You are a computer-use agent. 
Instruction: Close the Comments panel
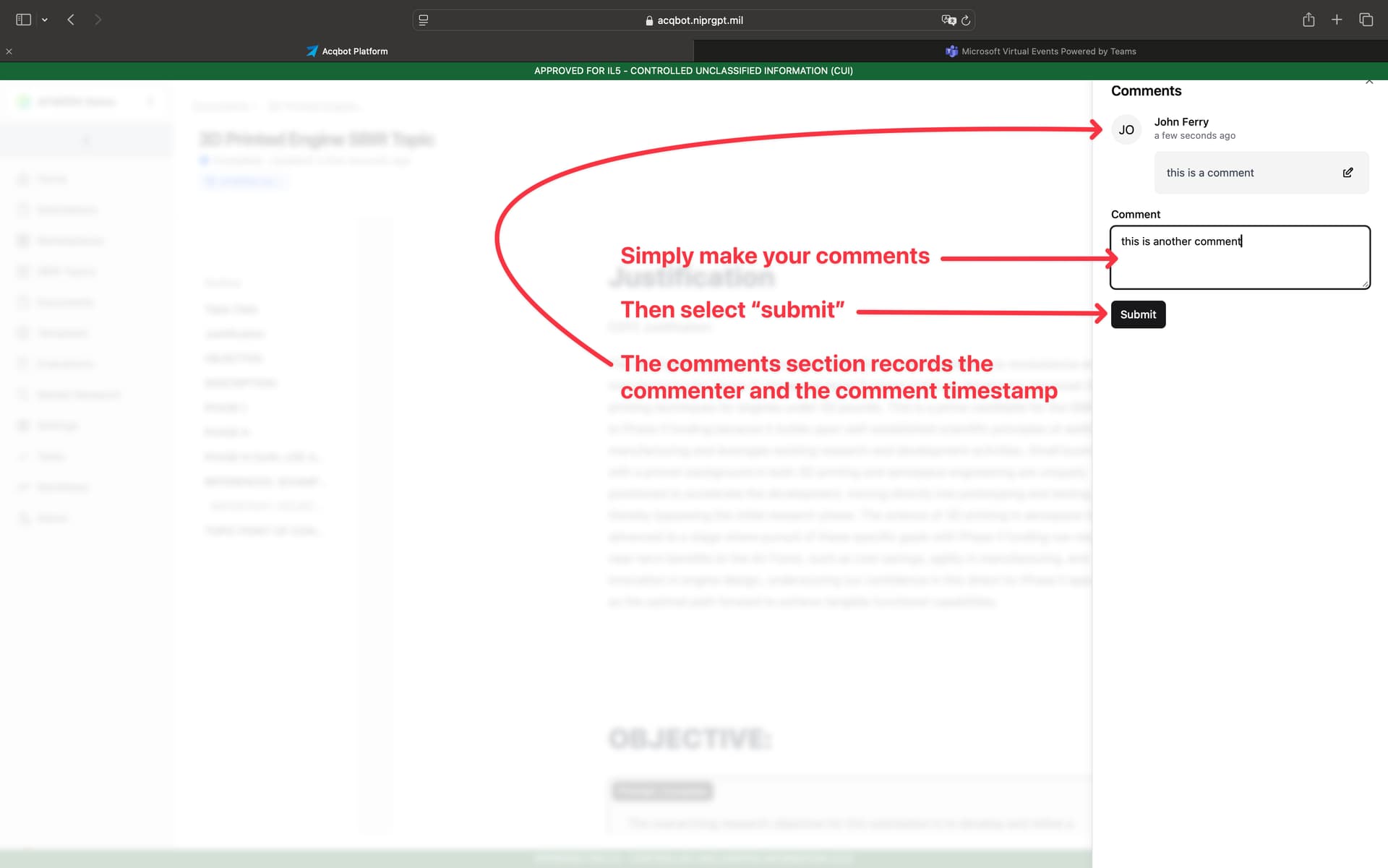click(x=1369, y=82)
